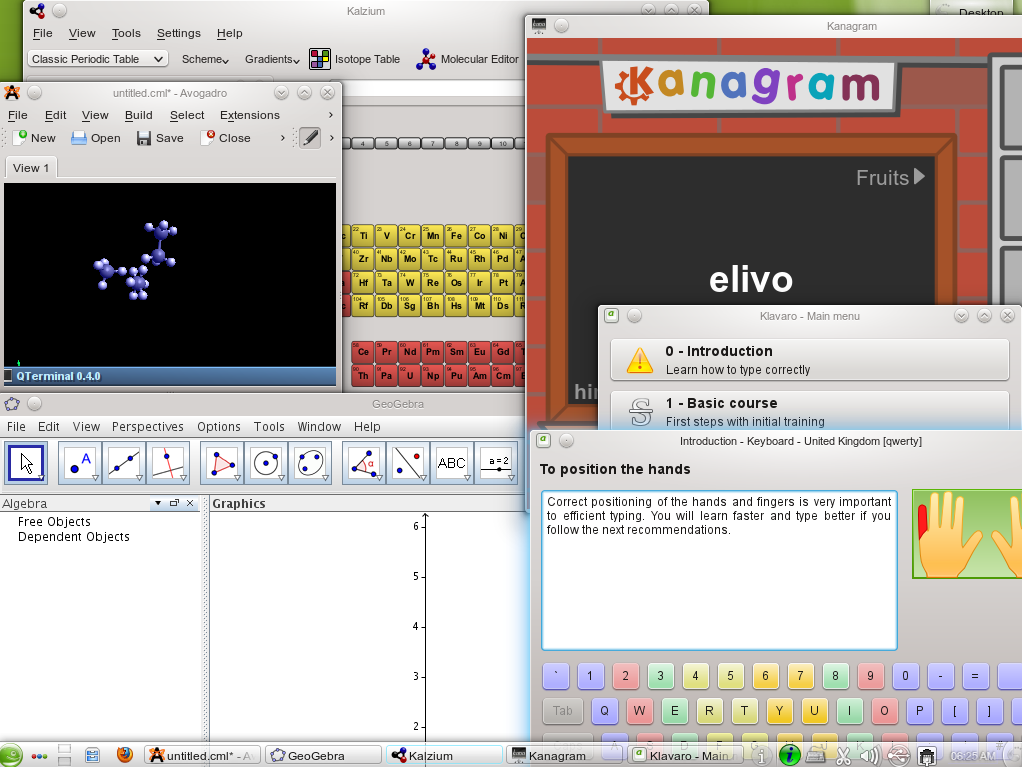The width and height of the screenshot is (1022, 767).
Task: Select the Slider a=2 tool
Action: [x=496, y=463]
